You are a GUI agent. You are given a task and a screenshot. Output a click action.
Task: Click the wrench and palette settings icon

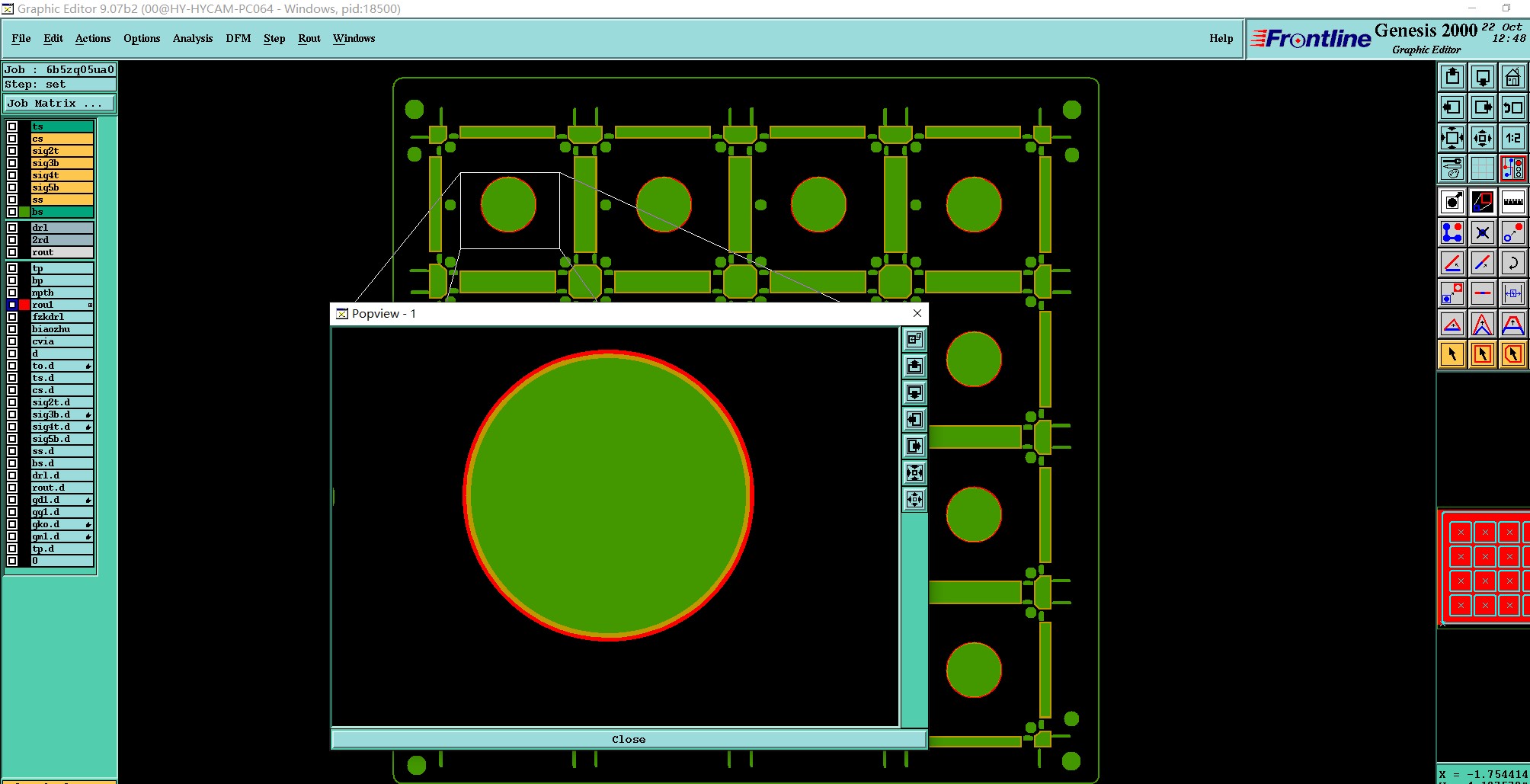click(x=1452, y=168)
